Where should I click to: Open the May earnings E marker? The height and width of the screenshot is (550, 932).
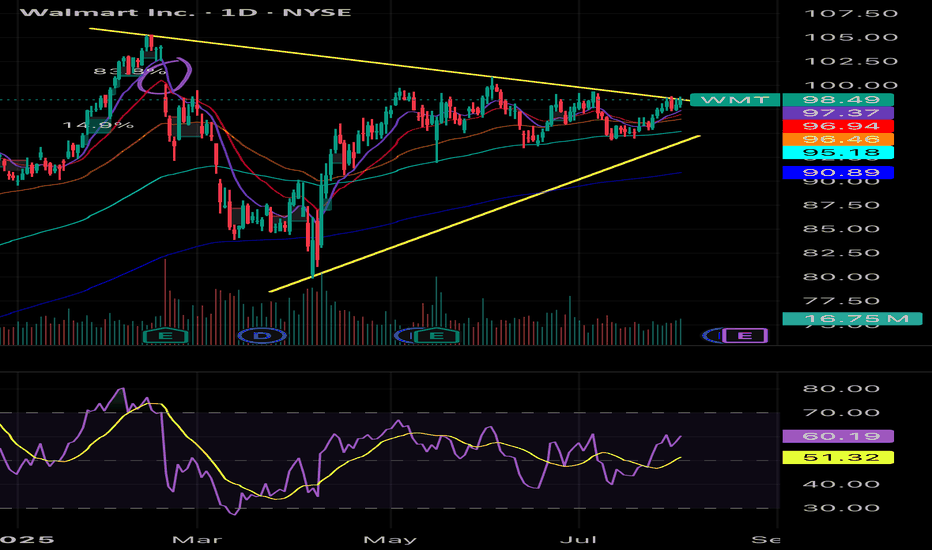(x=436, y=336)
